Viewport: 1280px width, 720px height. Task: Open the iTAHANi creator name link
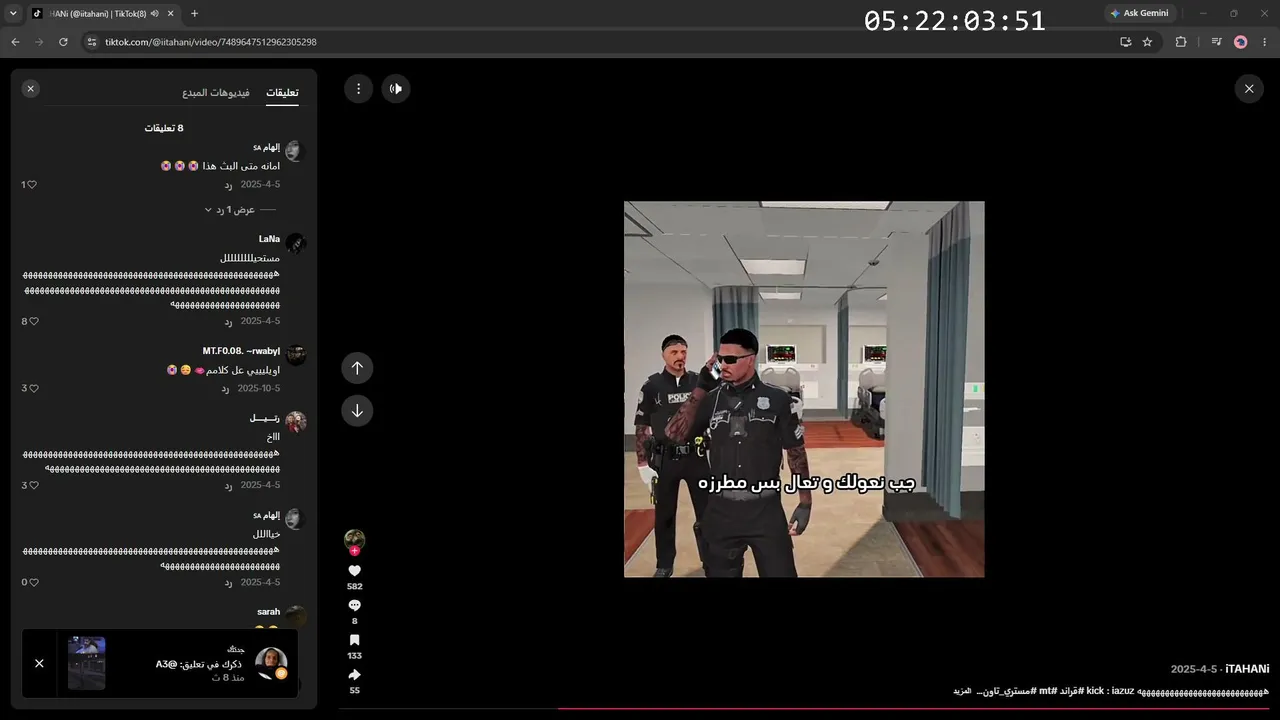click(x=1247, y=669)
